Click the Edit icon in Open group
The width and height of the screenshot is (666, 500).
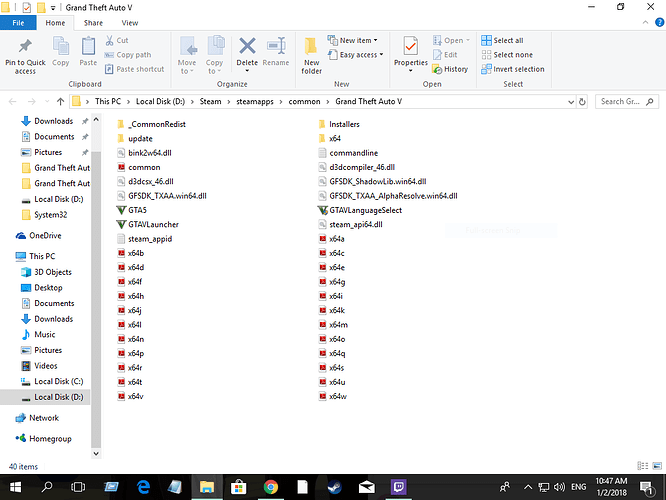point(437,55)
